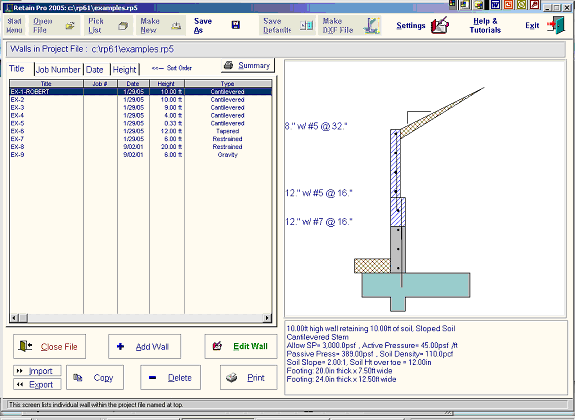Click the Make New wall icon
The image size is (575, 420).
(176, 26)
